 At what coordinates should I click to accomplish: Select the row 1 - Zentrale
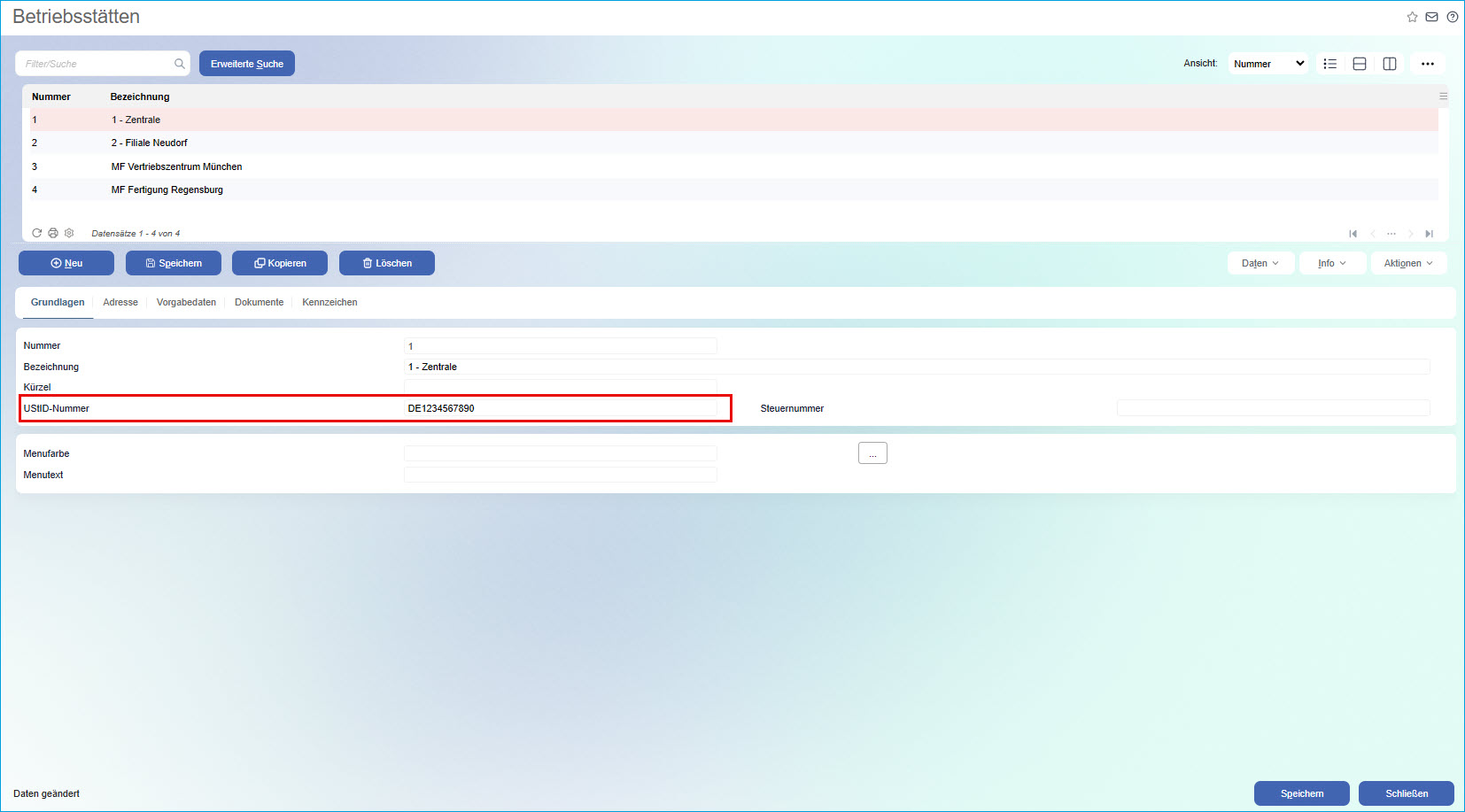734,120
